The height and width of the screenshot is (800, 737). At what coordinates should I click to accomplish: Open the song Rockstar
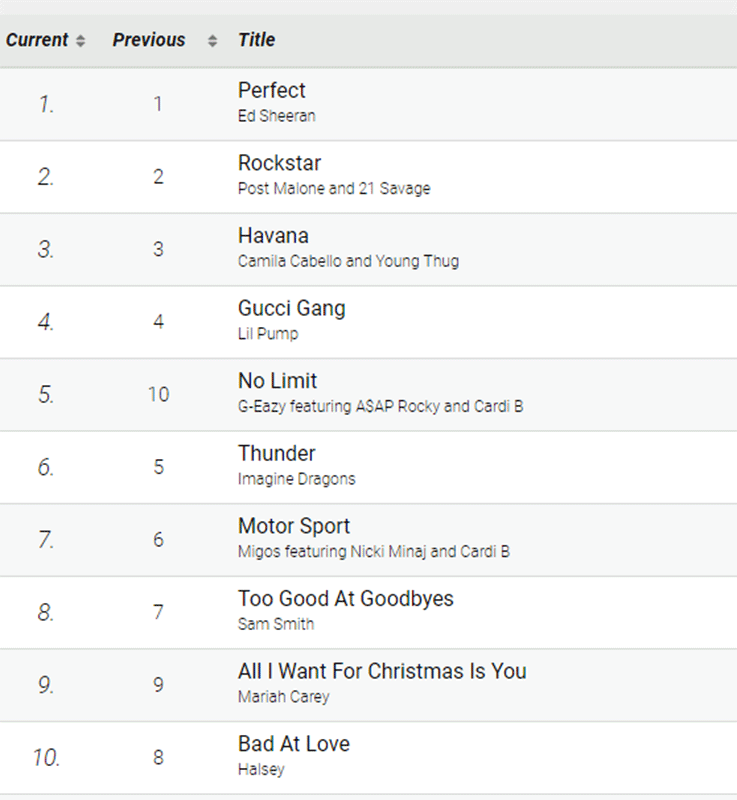(279, 163)
